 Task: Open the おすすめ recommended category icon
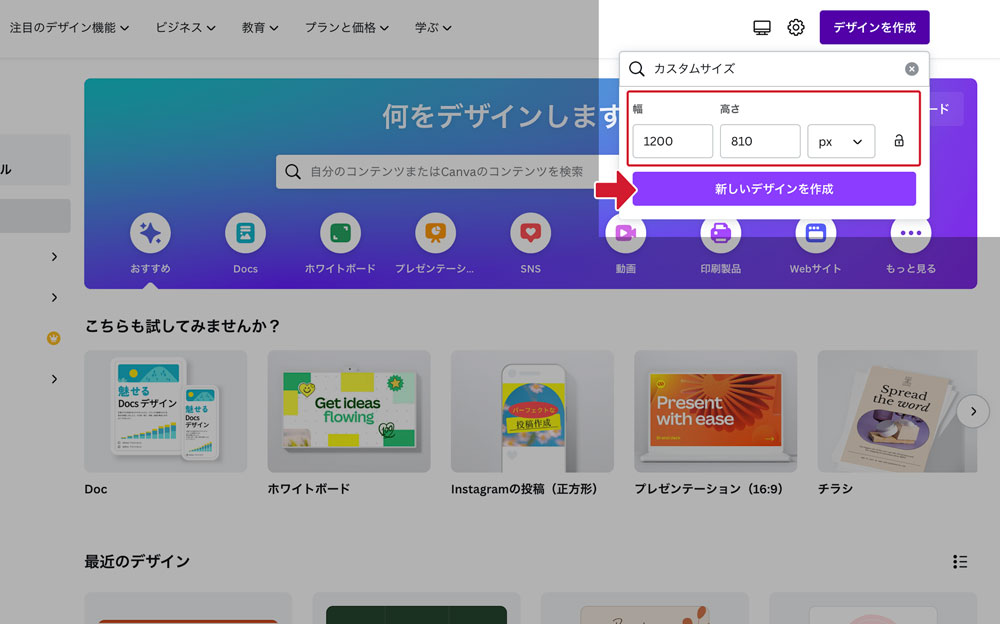(x=151, y=233)
